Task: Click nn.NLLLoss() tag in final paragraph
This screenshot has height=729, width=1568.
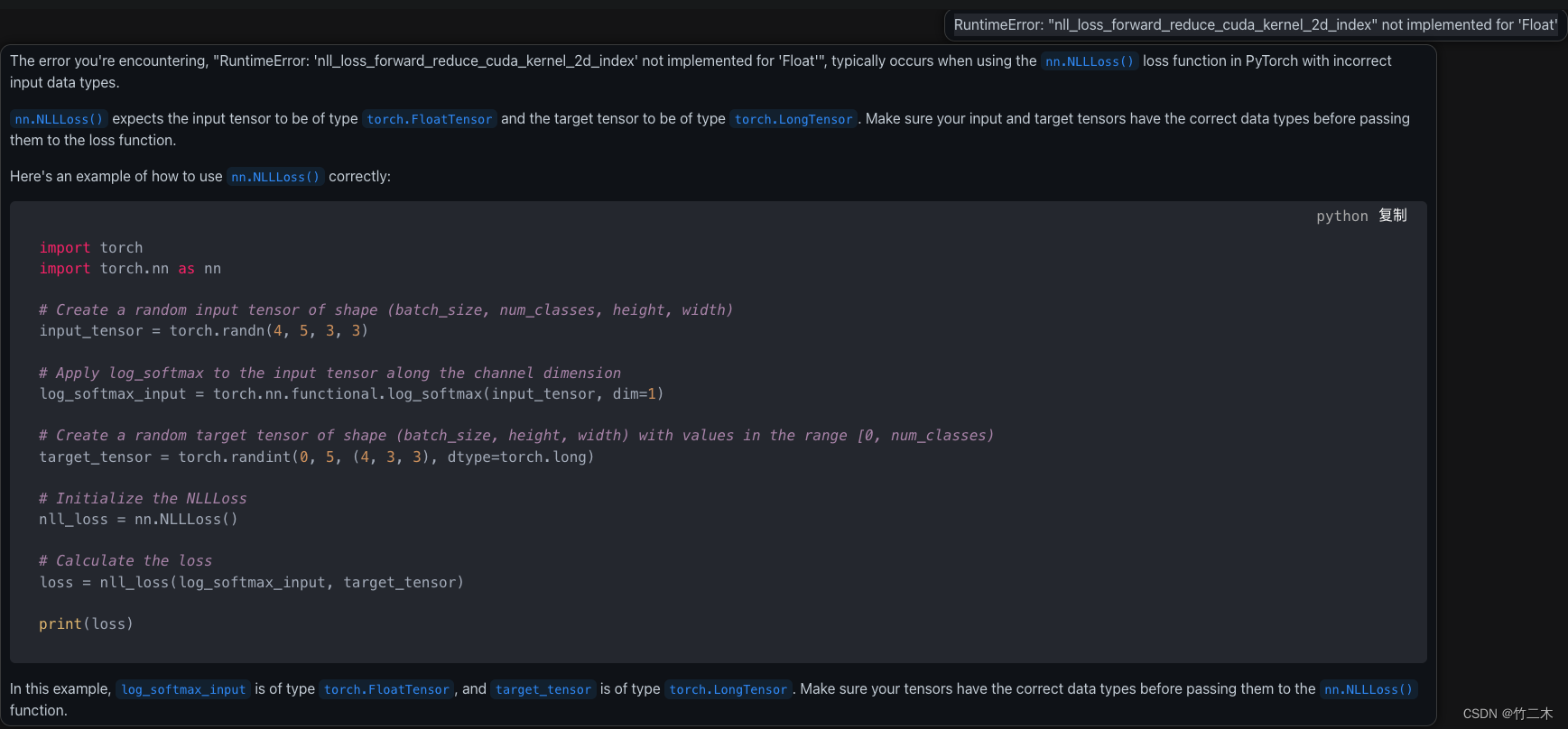Action: coord(1369,689)
